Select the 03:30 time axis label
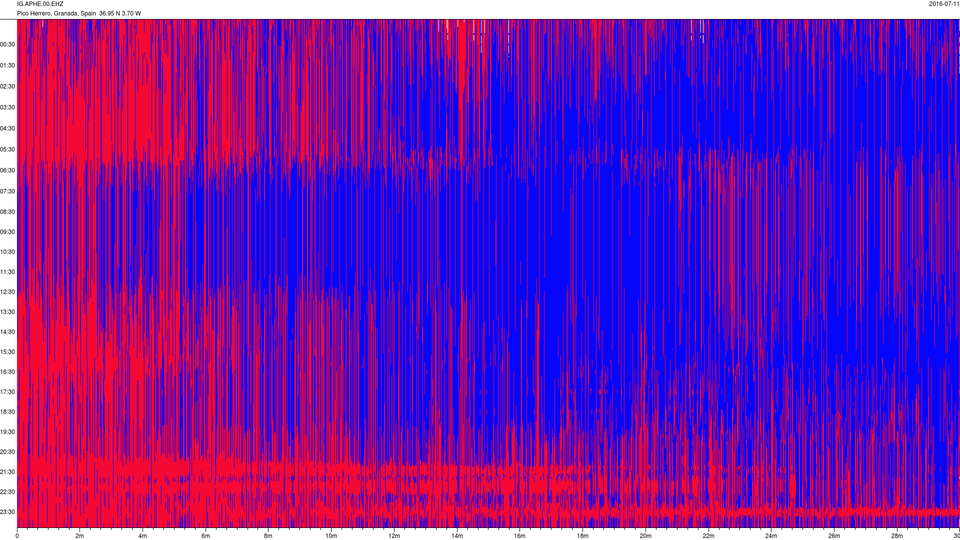960x540 pixels. [7, 108]
